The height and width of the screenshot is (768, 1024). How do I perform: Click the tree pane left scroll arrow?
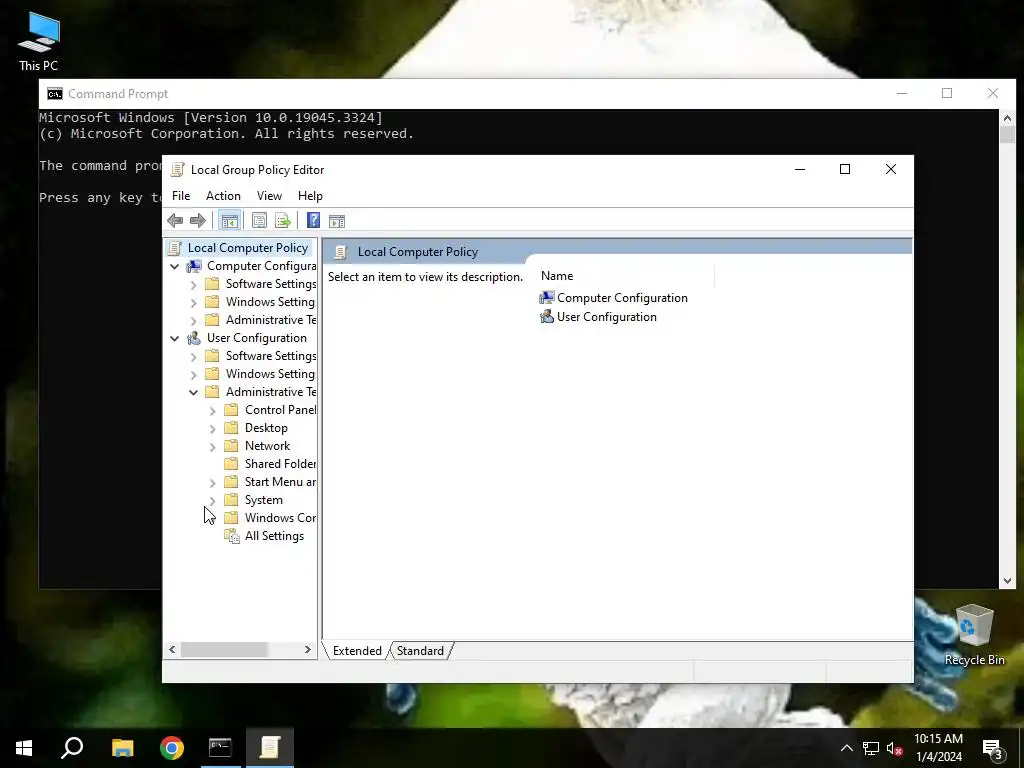pyautogui.click(x=172, y=650)
